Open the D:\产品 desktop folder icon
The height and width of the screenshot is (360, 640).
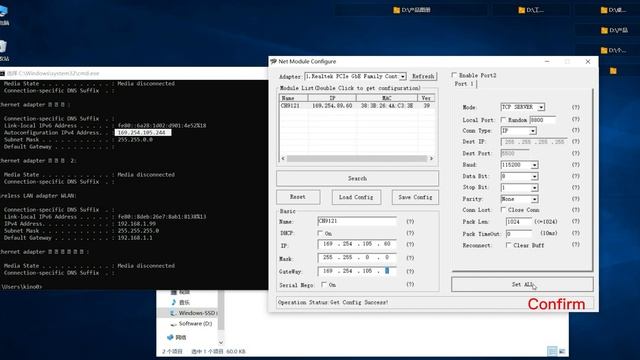[614, 30]
